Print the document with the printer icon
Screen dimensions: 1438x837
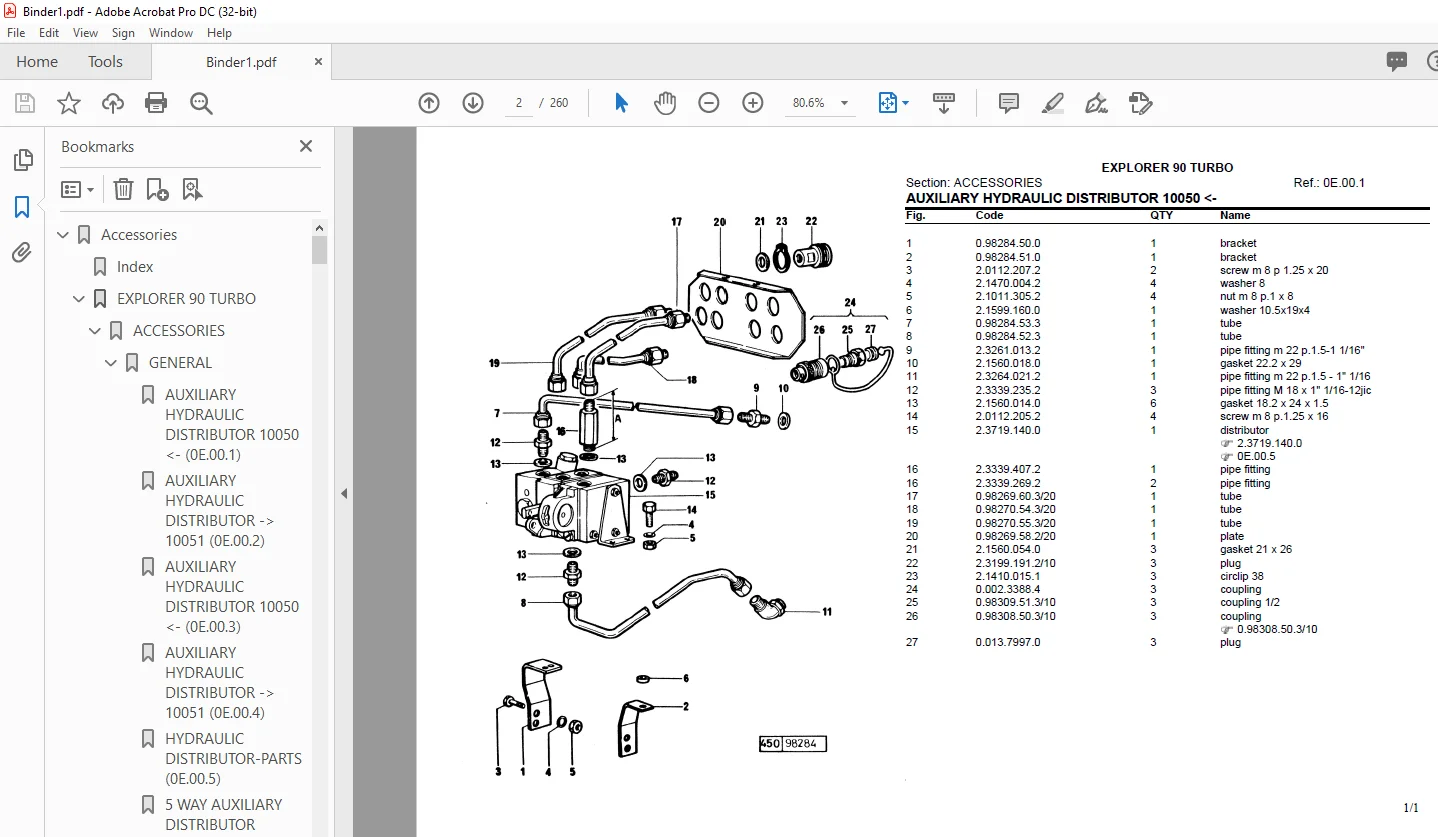(x=156, y=103)
